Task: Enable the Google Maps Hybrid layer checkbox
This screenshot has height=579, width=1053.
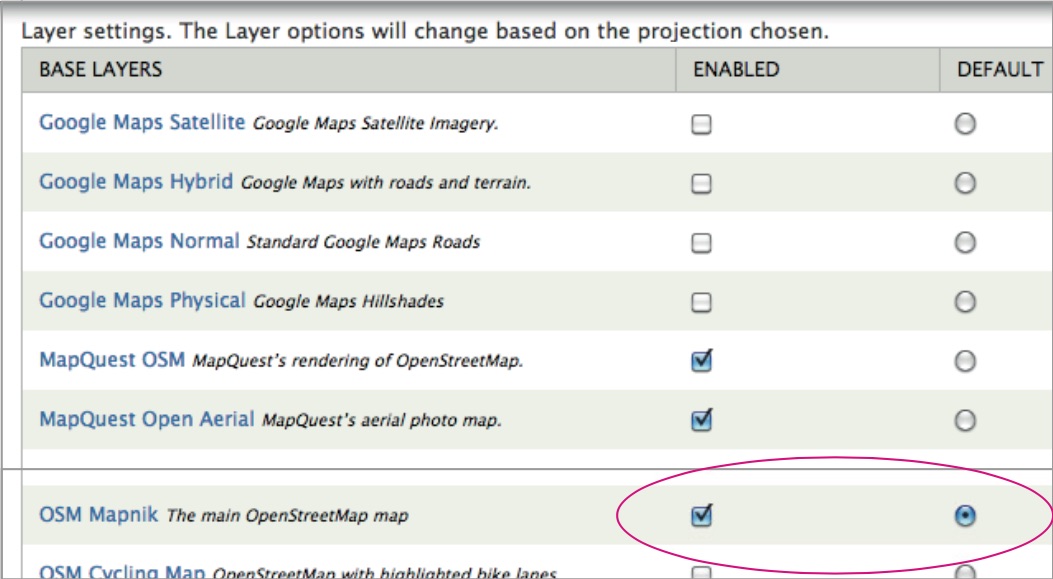Action: click(702, 184)
